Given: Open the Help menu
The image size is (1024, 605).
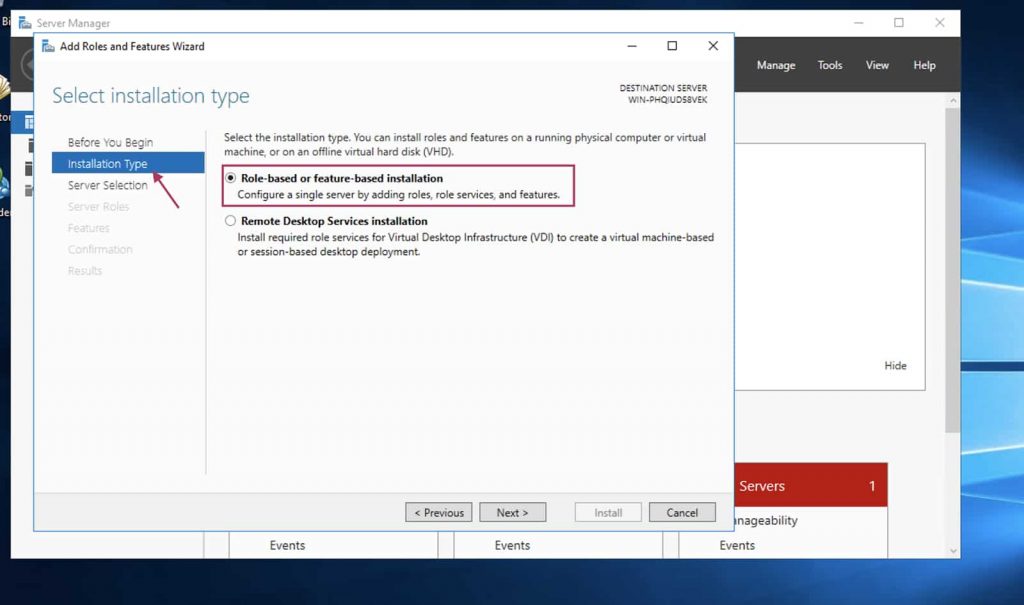Looking at the screenshot, I should click(x=924, y=65).
